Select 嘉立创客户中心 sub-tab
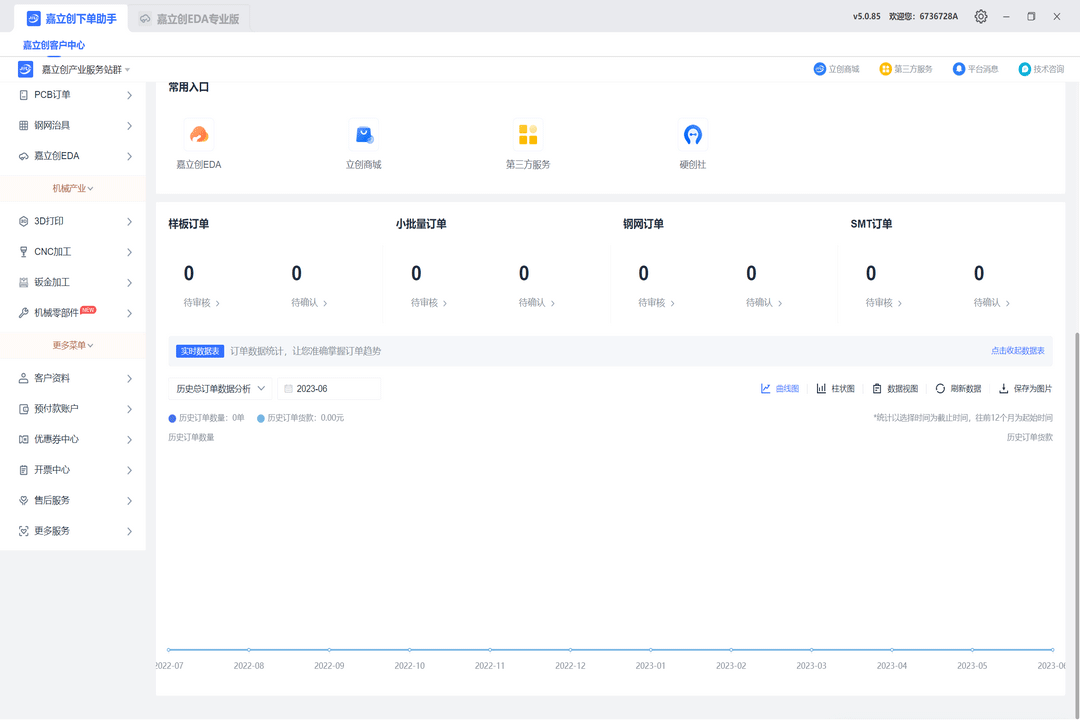Image resolution: width=1080 pixels, height=720 pixels. pos(54,45)
